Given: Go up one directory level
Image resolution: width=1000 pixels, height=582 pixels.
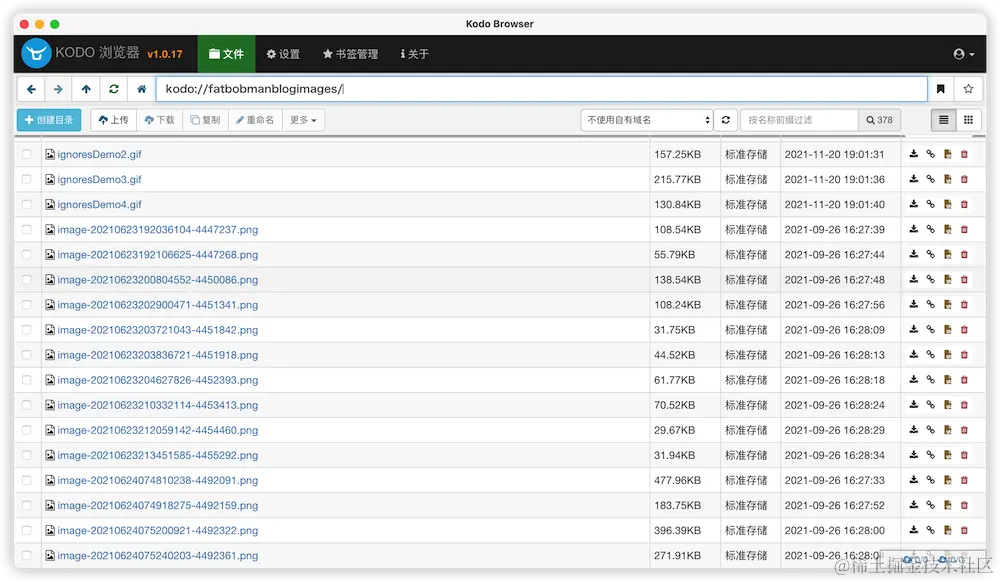Looking at the screenshot, I should (86, 89).
